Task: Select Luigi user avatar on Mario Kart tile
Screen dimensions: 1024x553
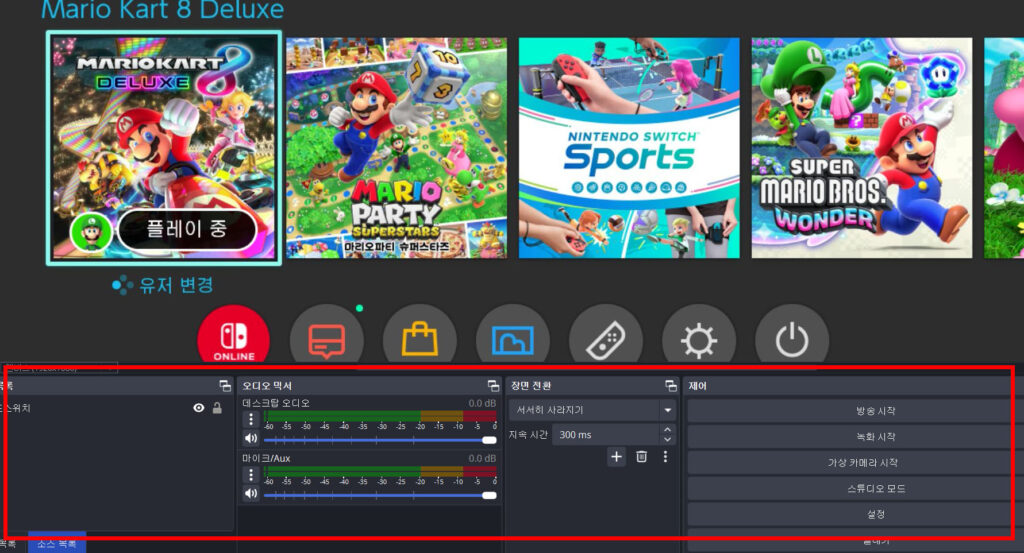Action: tap(91, 230)
